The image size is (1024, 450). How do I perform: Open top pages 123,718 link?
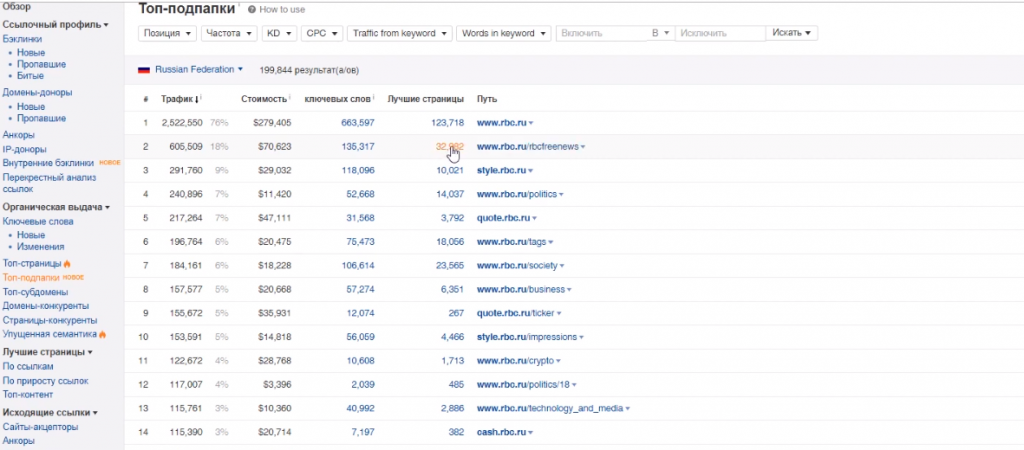tap(447, 123)
